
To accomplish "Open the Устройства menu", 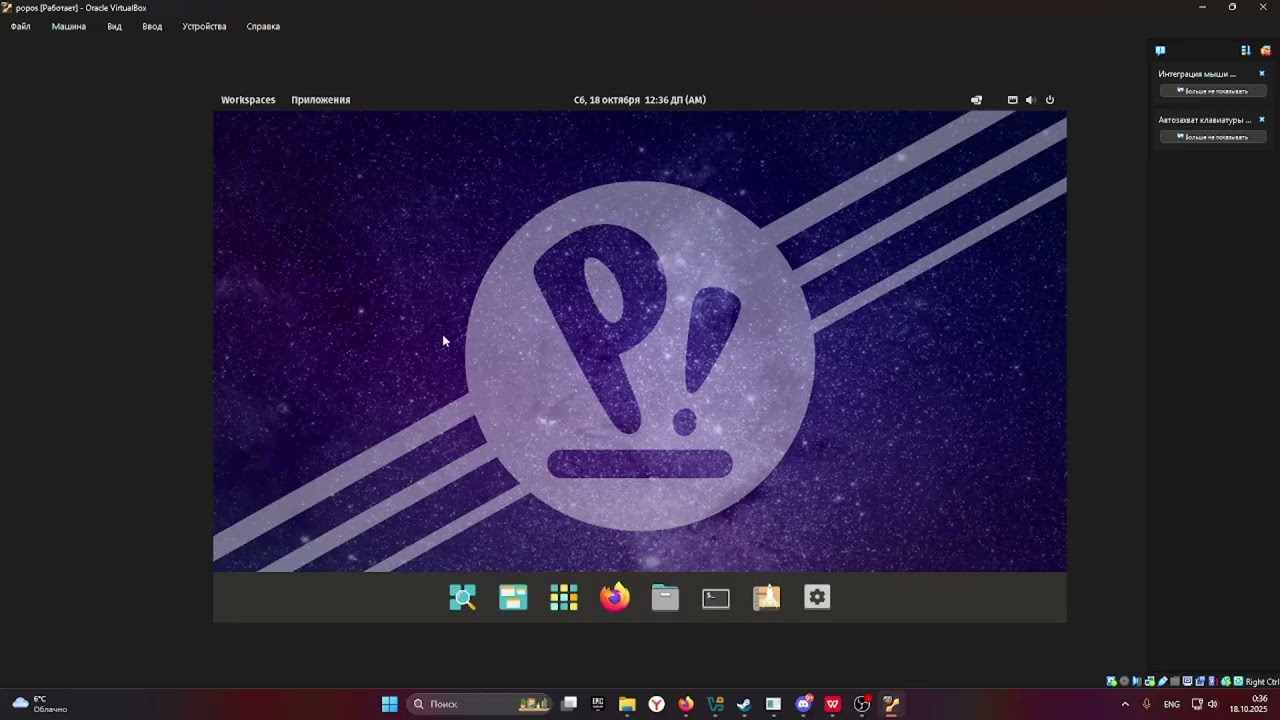I will [204, 27].
